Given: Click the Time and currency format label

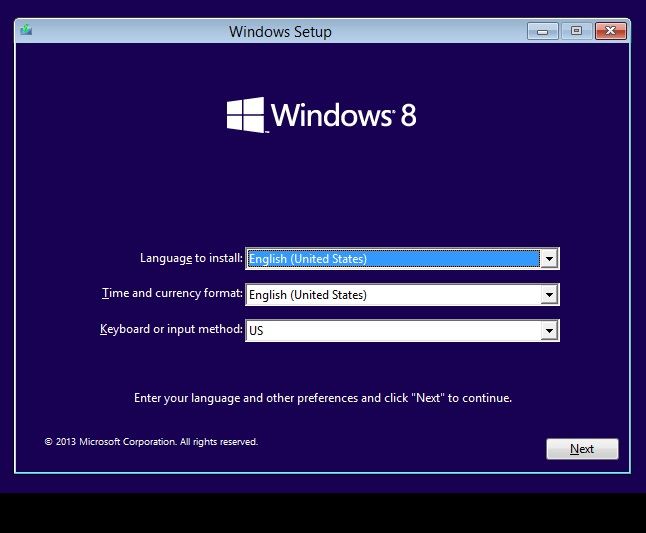Looking at the screenshot, I should point(172,293).
